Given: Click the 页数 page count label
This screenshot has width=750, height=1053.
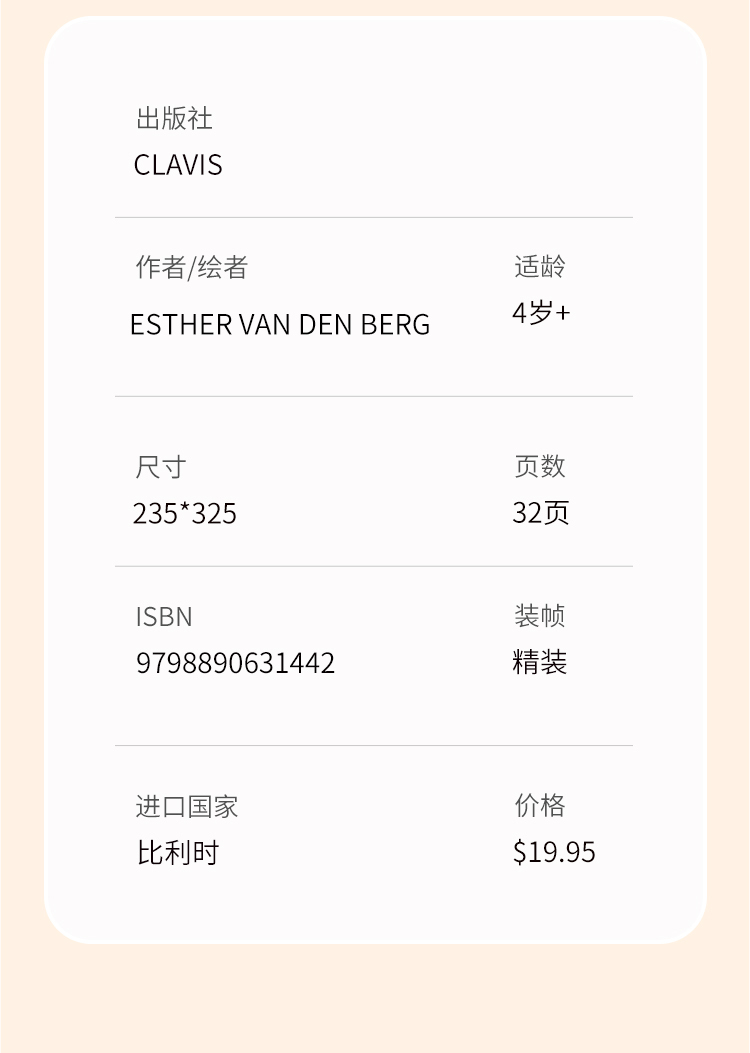Looking at the screenshot, I should pos(539,465).
